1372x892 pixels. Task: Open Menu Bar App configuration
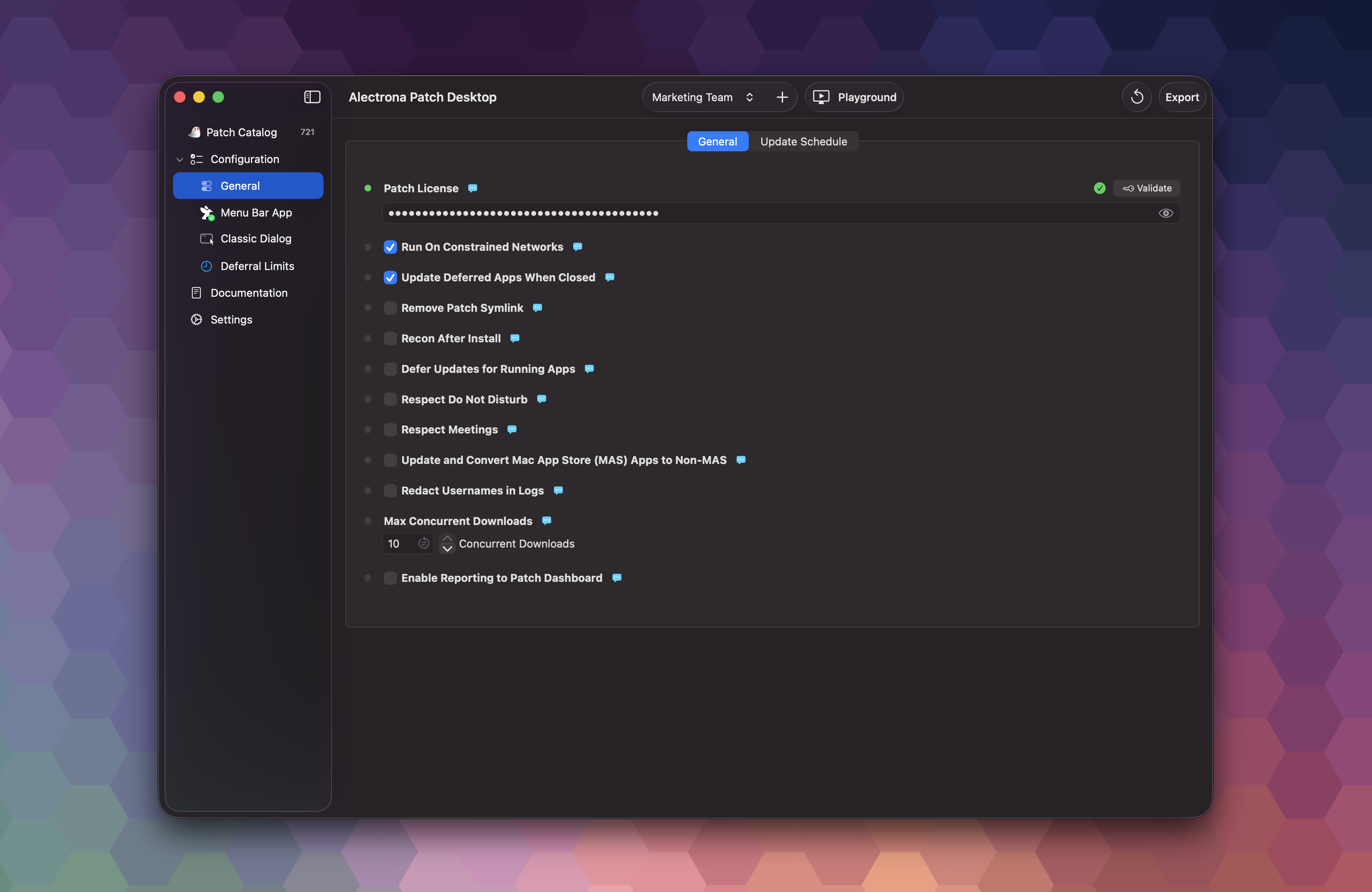(248, 213)
